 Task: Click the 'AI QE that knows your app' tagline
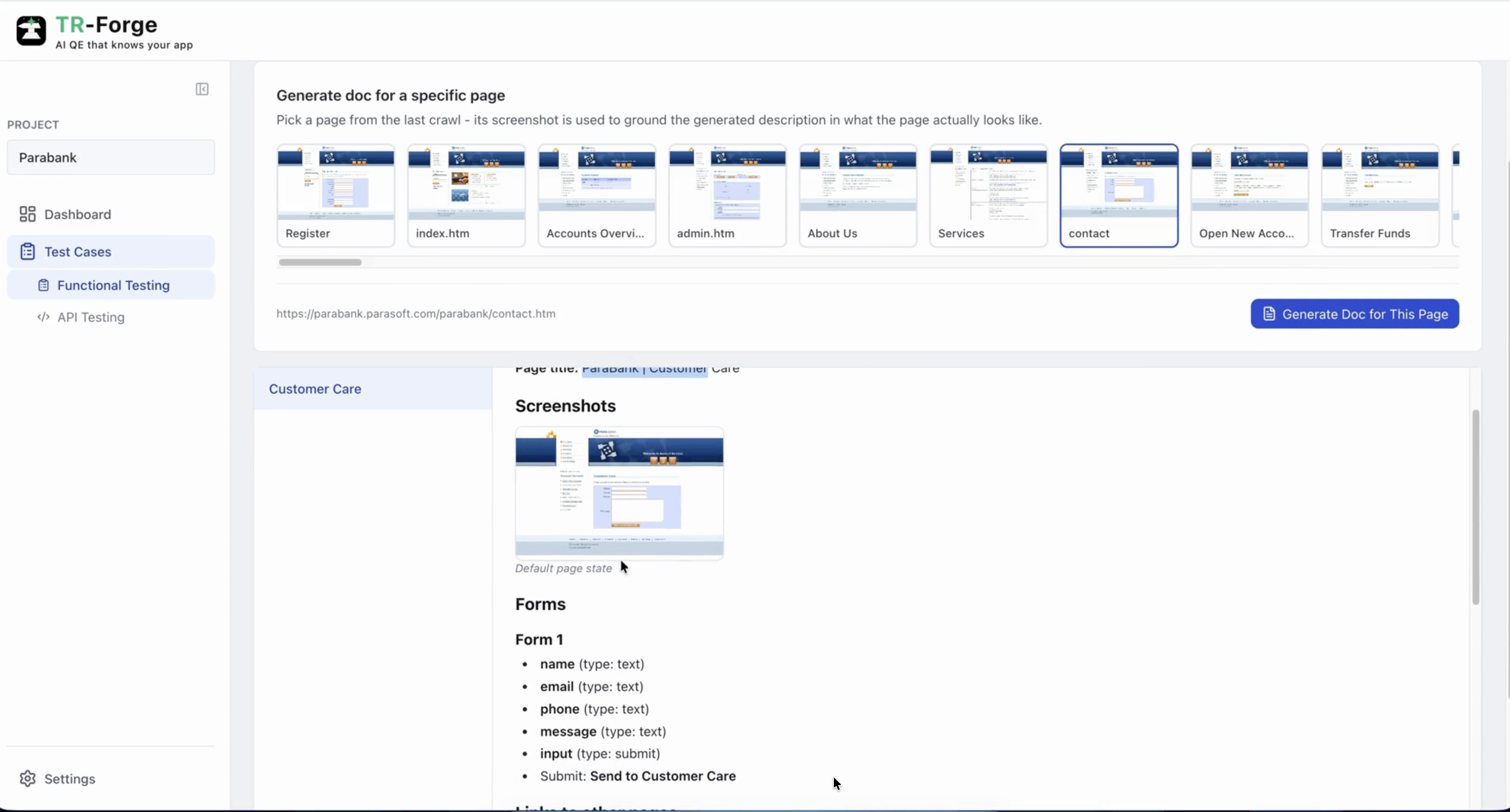[124, 44]
